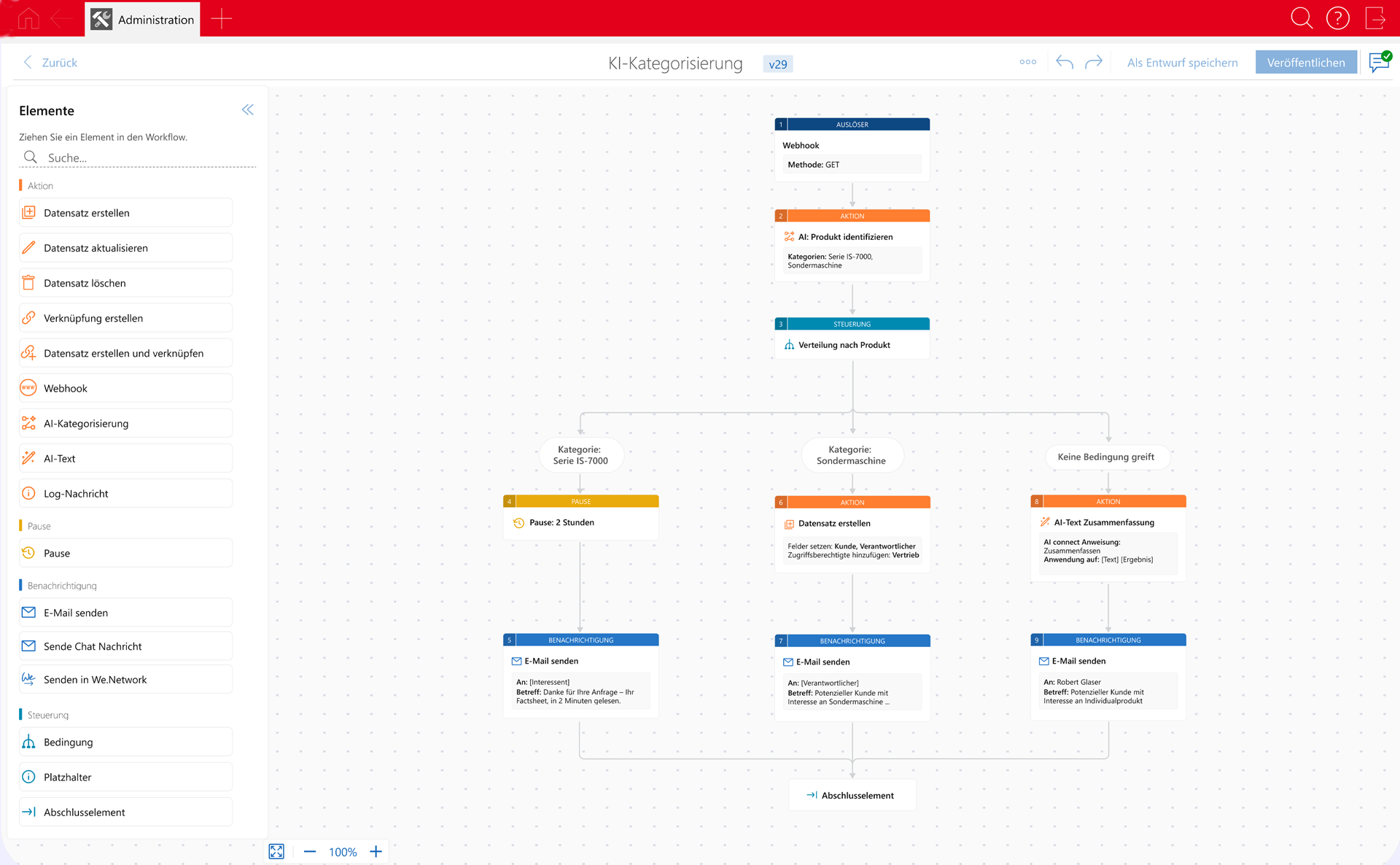1400x865 pixels.
Task: Select E-Mail node to Robert Glaser
Action: (x=1108, y=677)
